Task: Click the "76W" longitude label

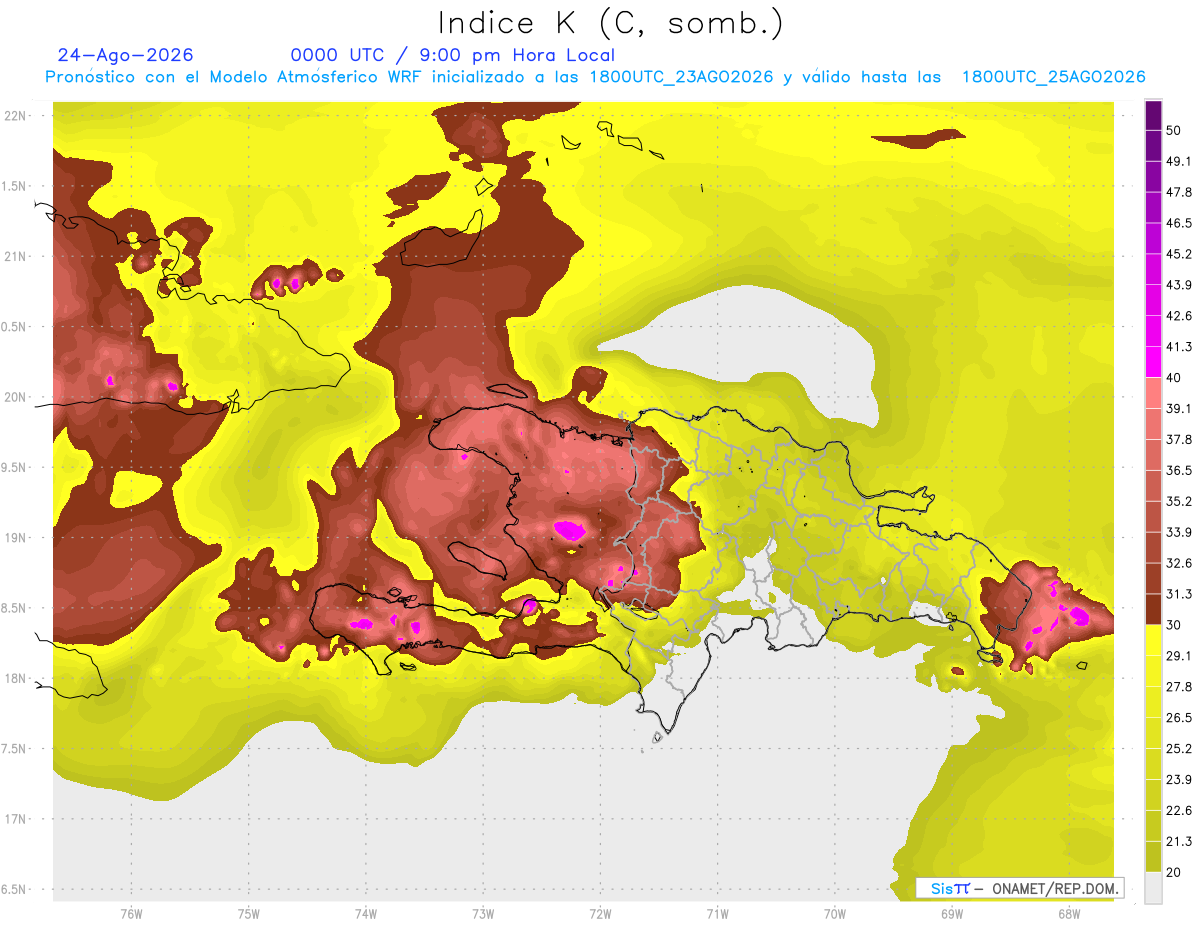Action: click(131, 914)
